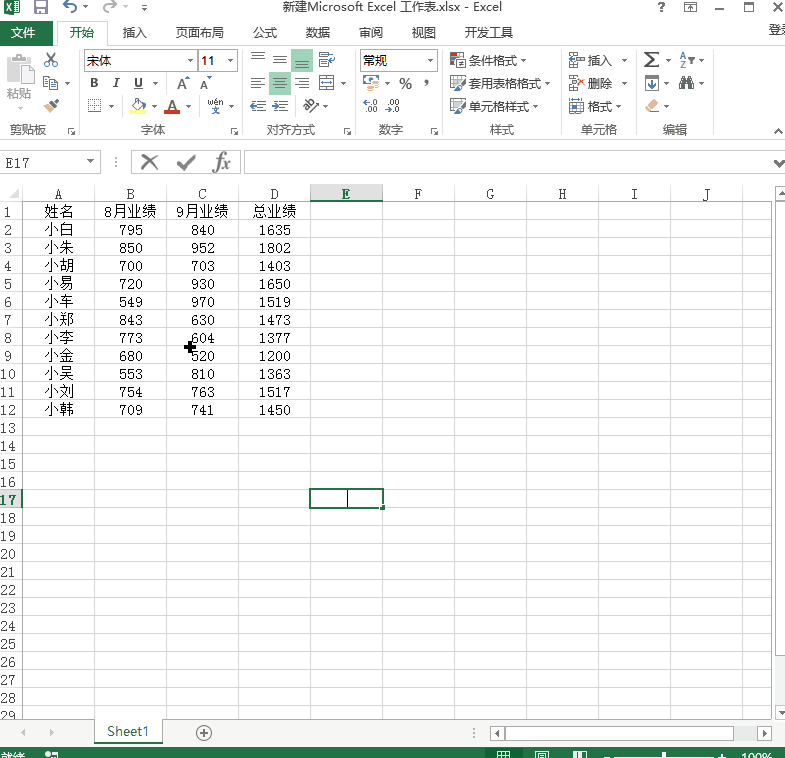Open the number format dropdown 常规

click(x=430, y=61)
